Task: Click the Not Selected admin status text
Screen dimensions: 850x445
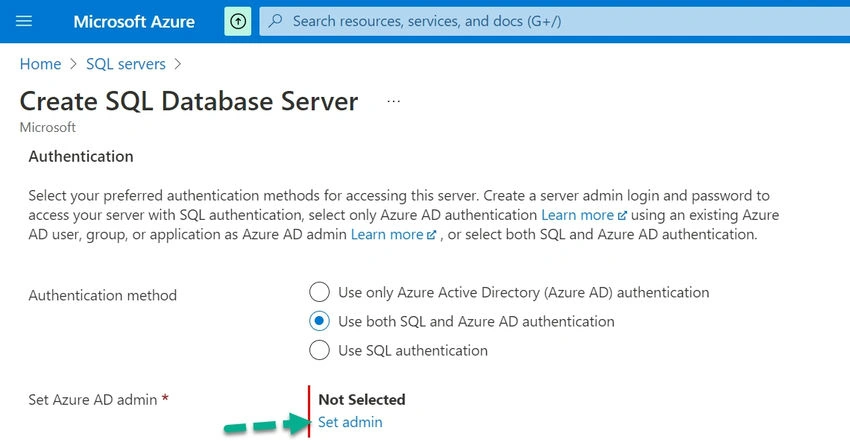Action: coord(362,399)
